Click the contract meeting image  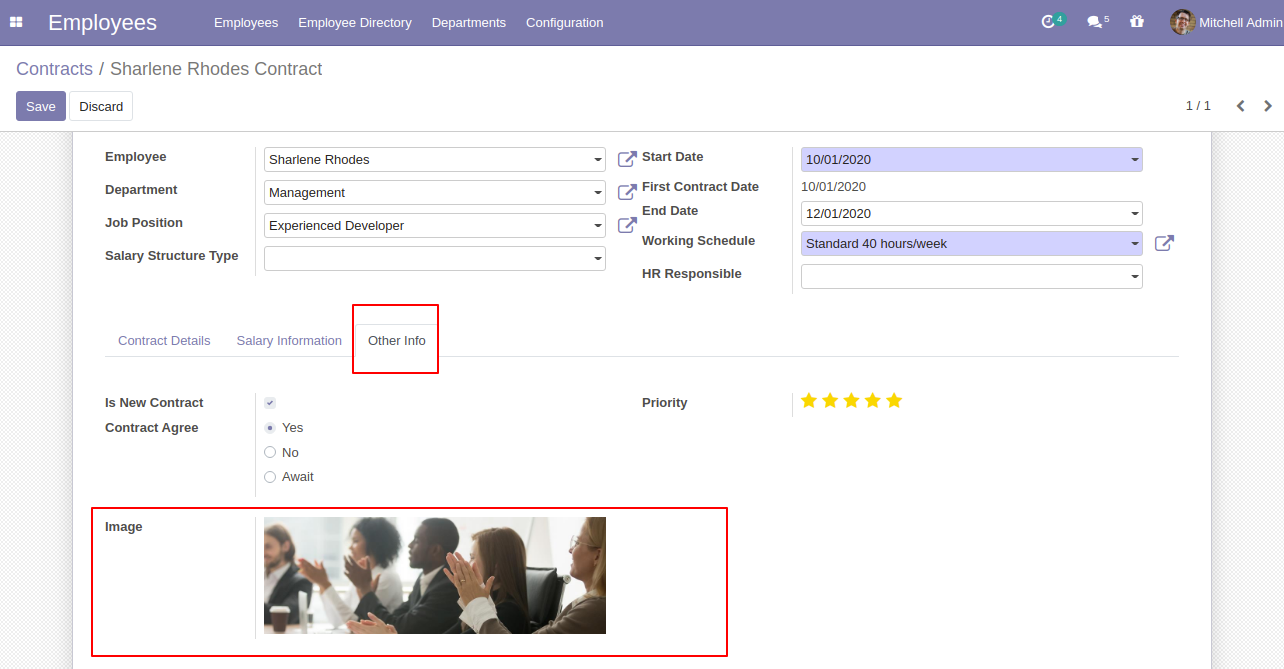435,575
